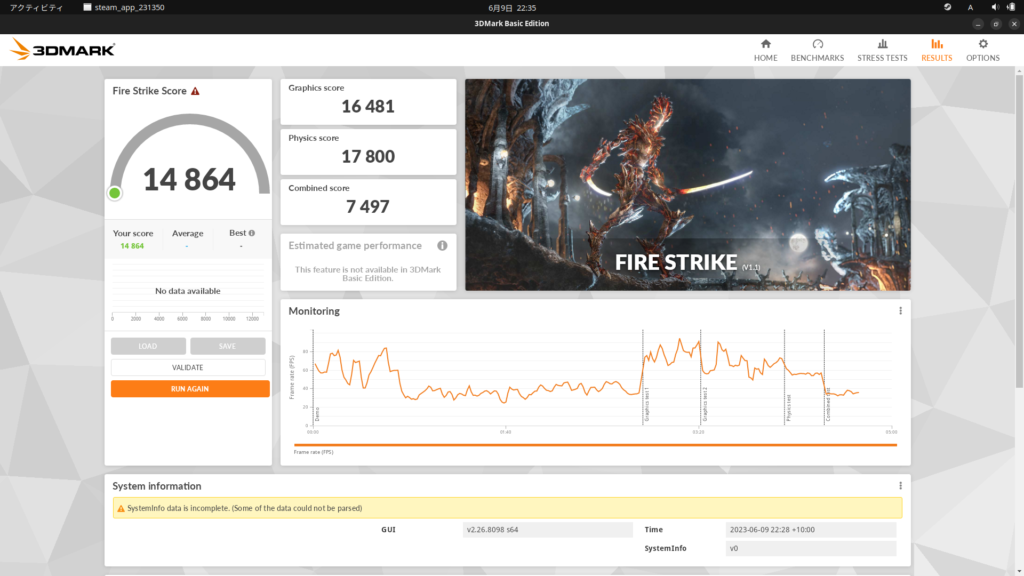This screenshot has width=1024, height=576.
Task: Click the RUN AGAIN button
Action: (x=190, y=389)
